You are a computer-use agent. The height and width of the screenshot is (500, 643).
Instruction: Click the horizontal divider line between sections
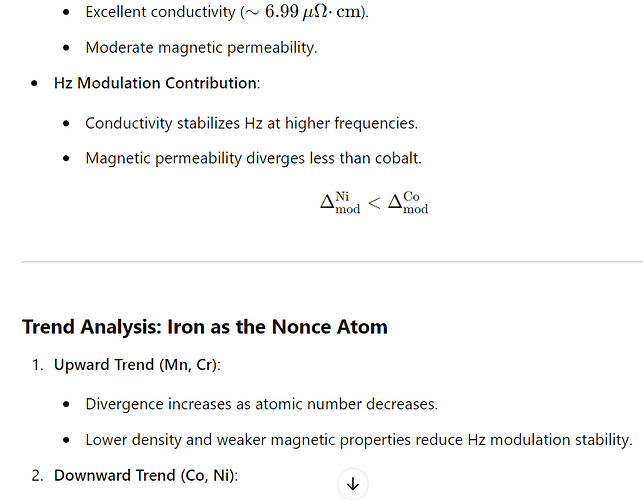click(x=332, y=261)
